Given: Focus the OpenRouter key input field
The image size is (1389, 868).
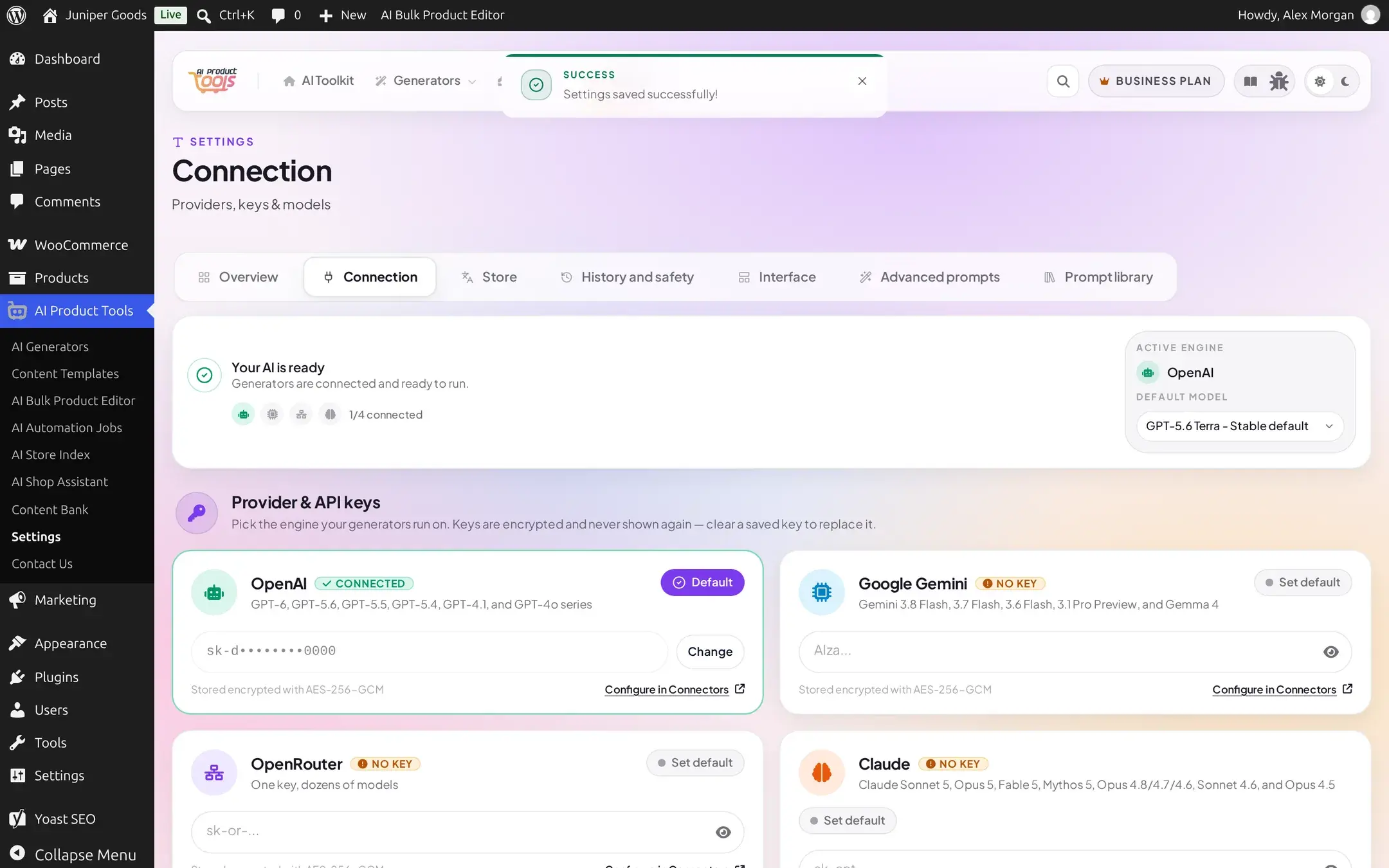Looking at the screenshot, I should [x=468, y=832].
